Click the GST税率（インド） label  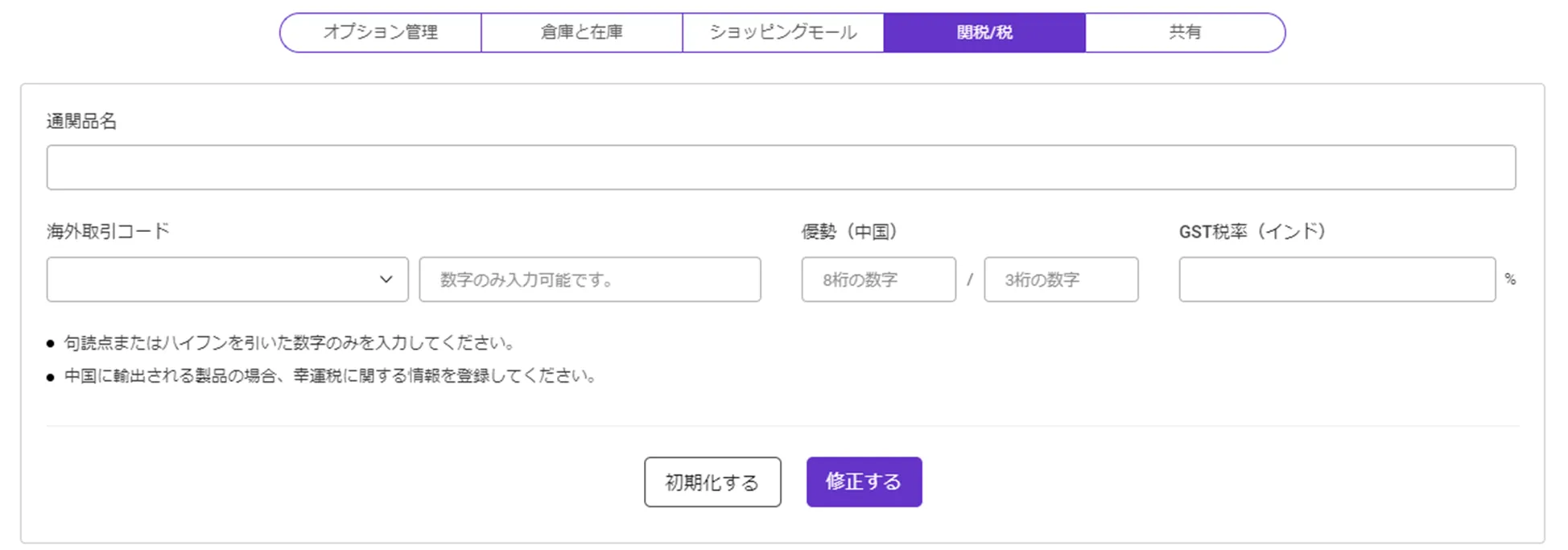click(1252, 232)
